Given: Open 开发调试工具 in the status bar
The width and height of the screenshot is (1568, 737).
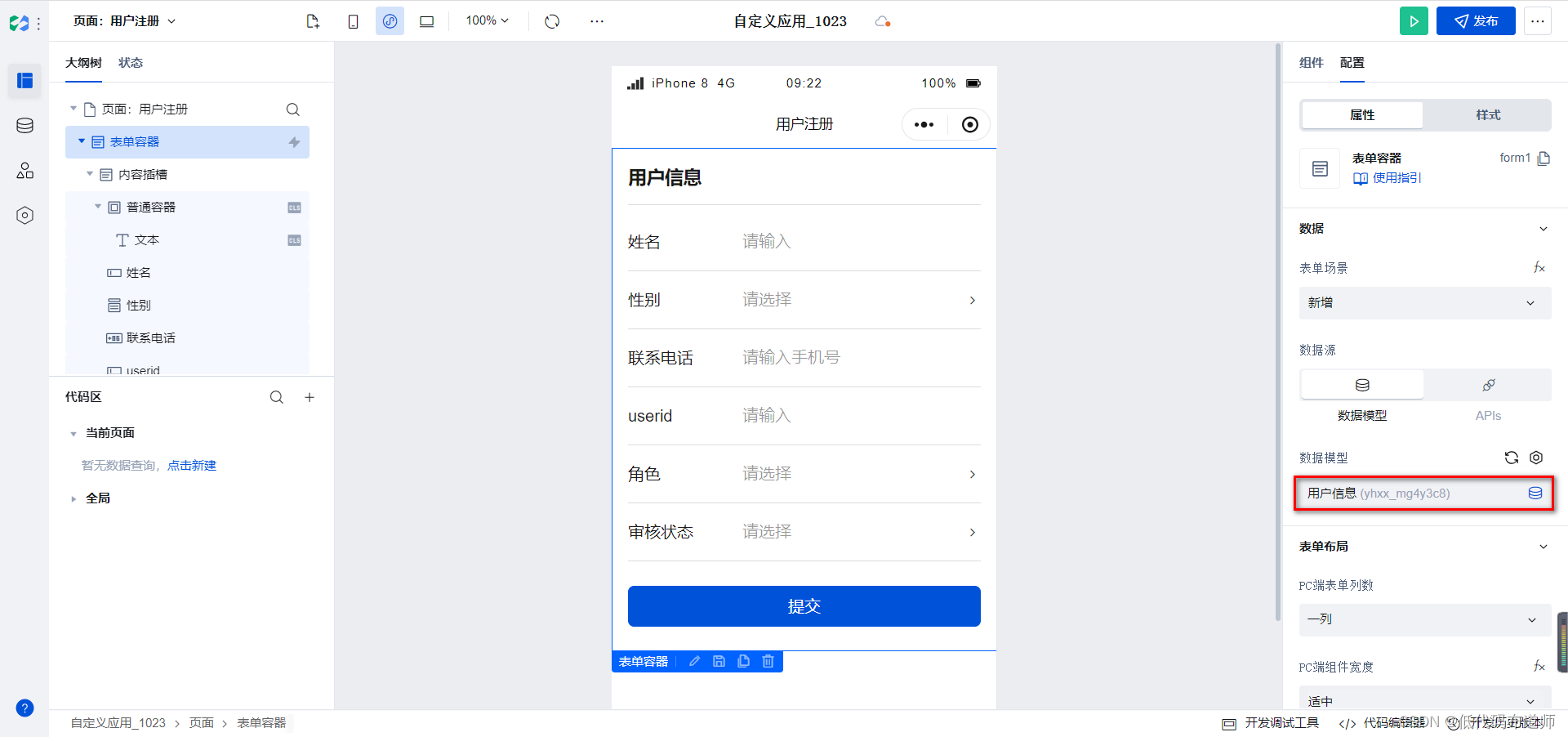Looking at the screenshot, I should click(1271, 723).
